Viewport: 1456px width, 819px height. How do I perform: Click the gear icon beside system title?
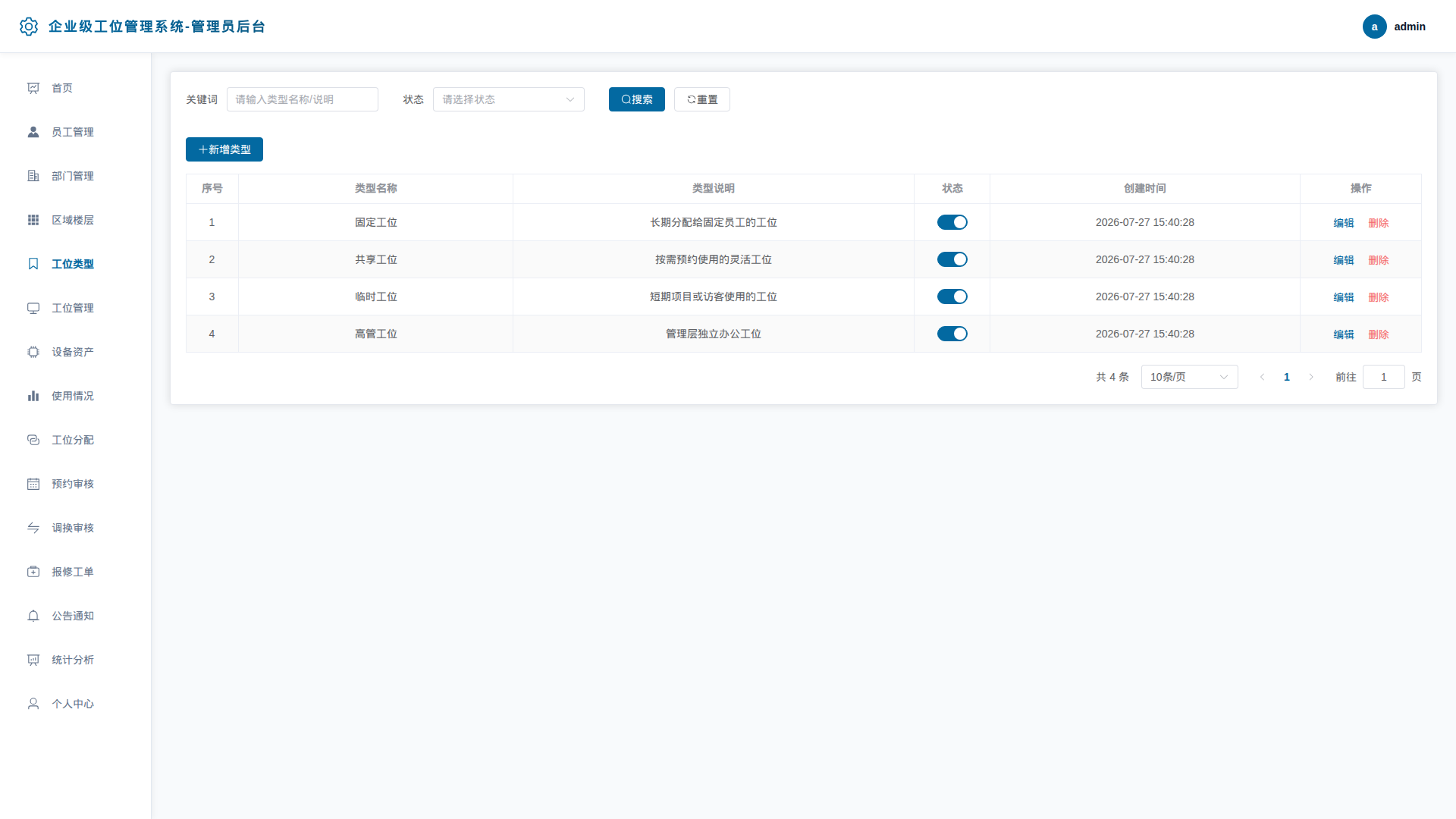pos(29,27)
